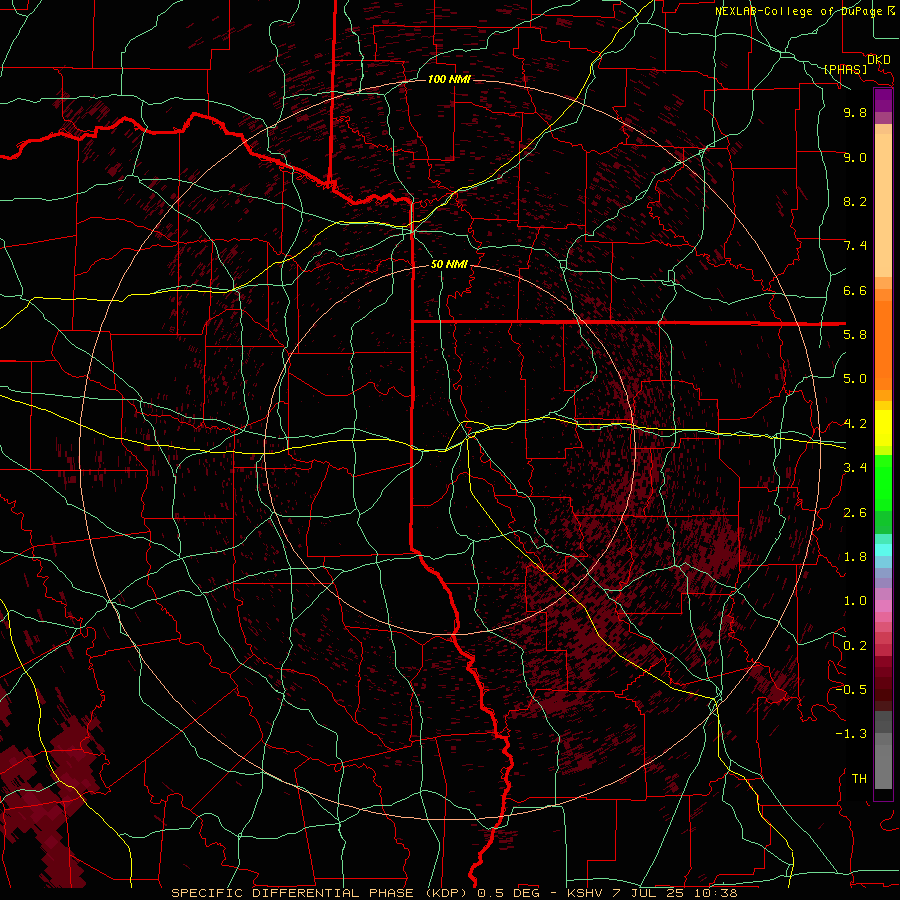This screenshot has height=900, width=900.
Task: Click the -0.5 scale value
Action: click(851, 690)
